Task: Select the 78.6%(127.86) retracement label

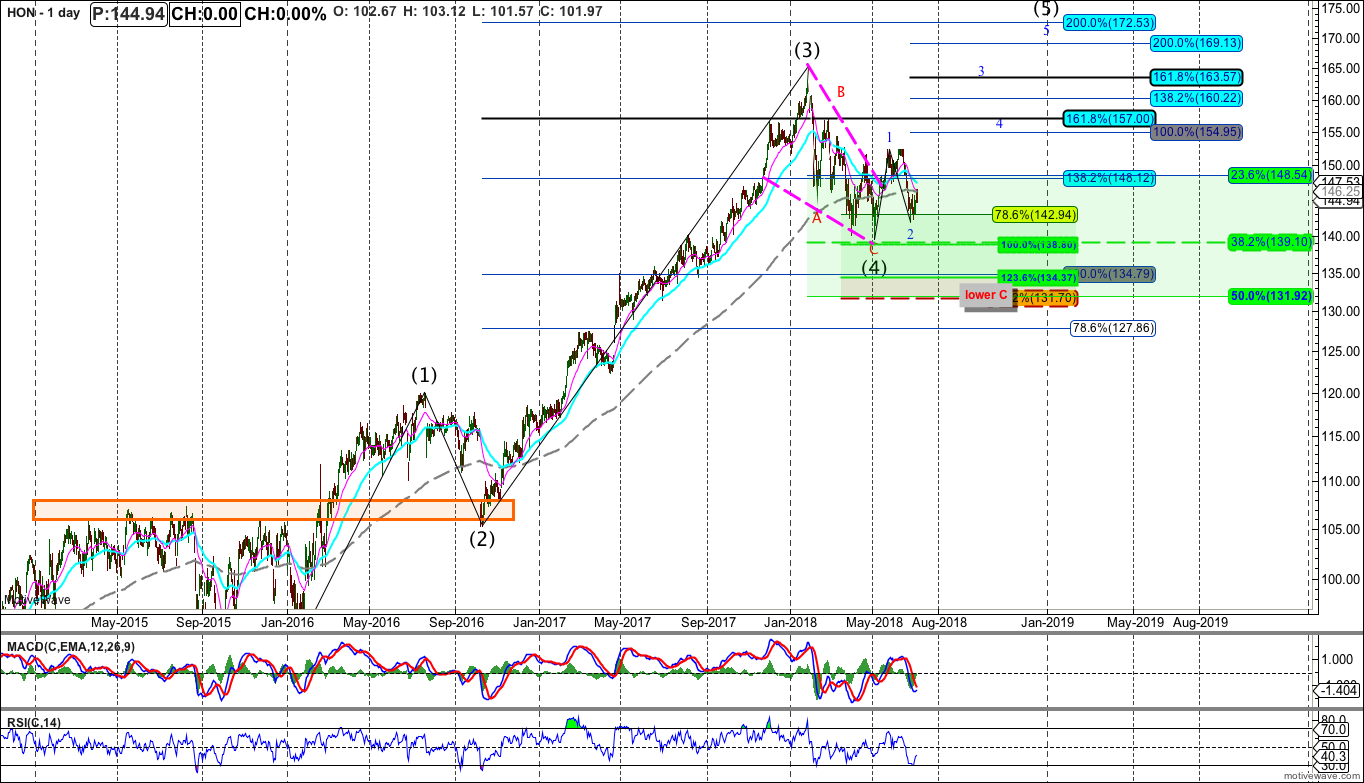Action: tap(1112, 327)
